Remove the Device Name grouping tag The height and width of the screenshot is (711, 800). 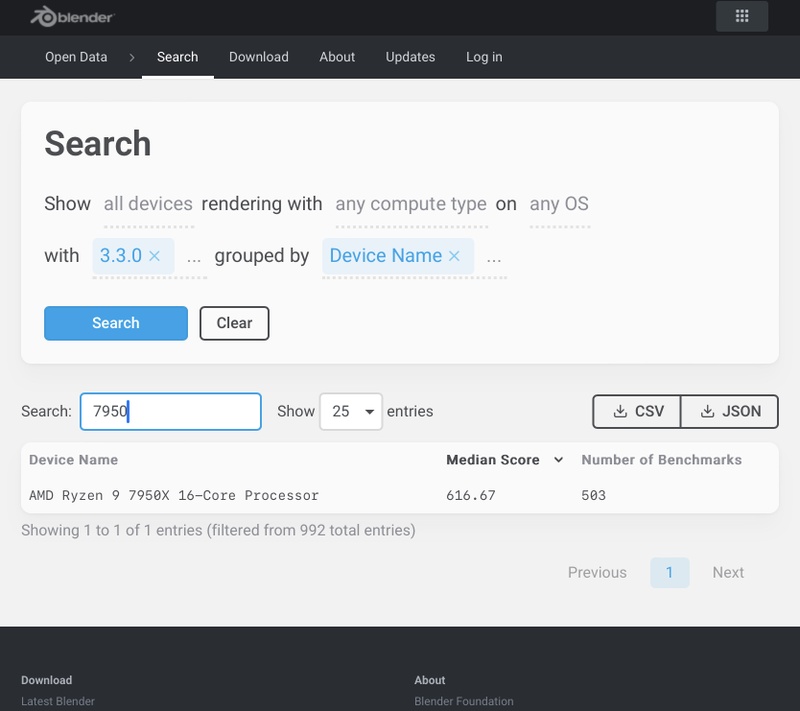[x=454, y=256]
